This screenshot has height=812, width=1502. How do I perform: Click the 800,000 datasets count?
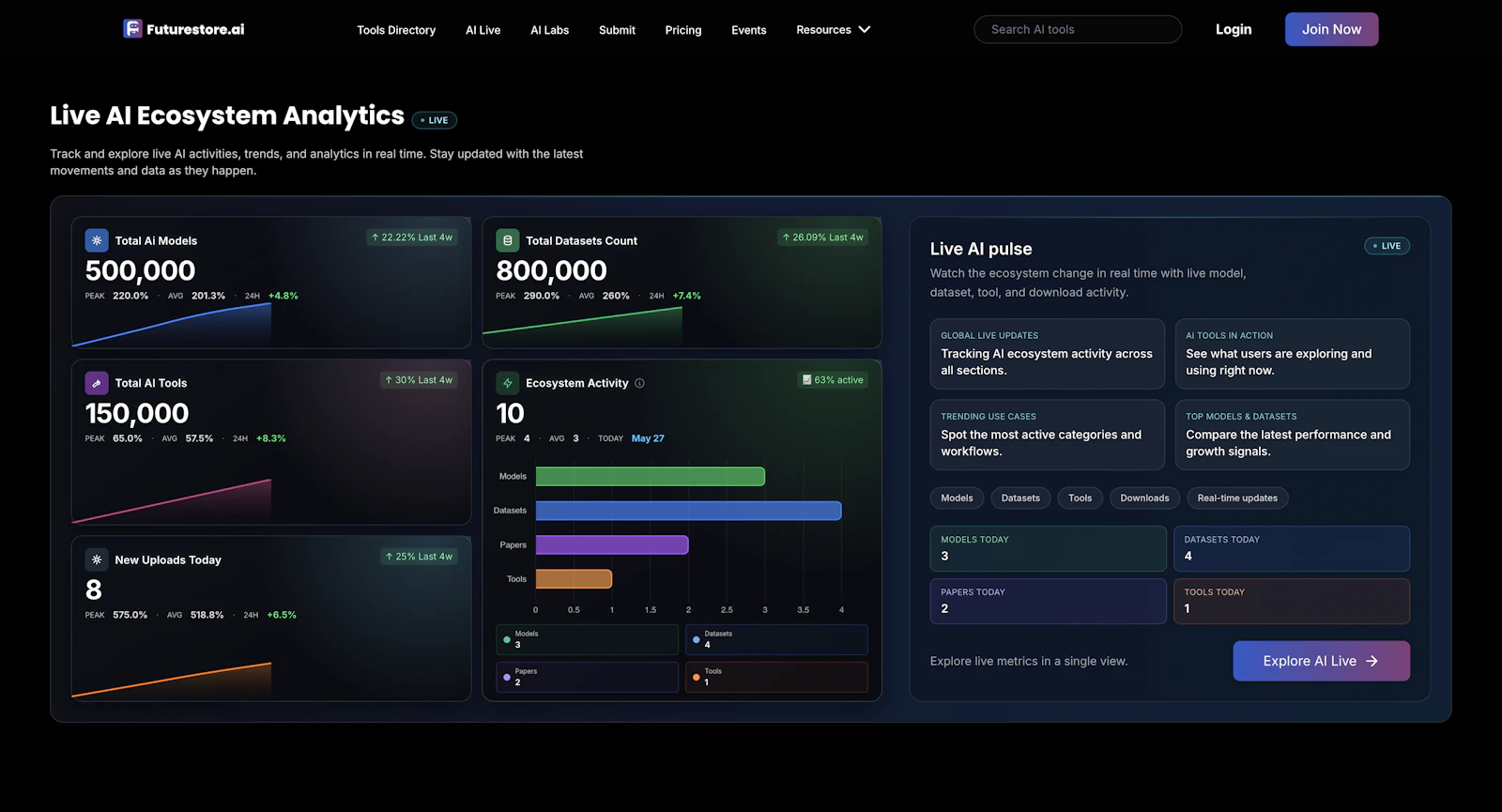click(551, 270)
